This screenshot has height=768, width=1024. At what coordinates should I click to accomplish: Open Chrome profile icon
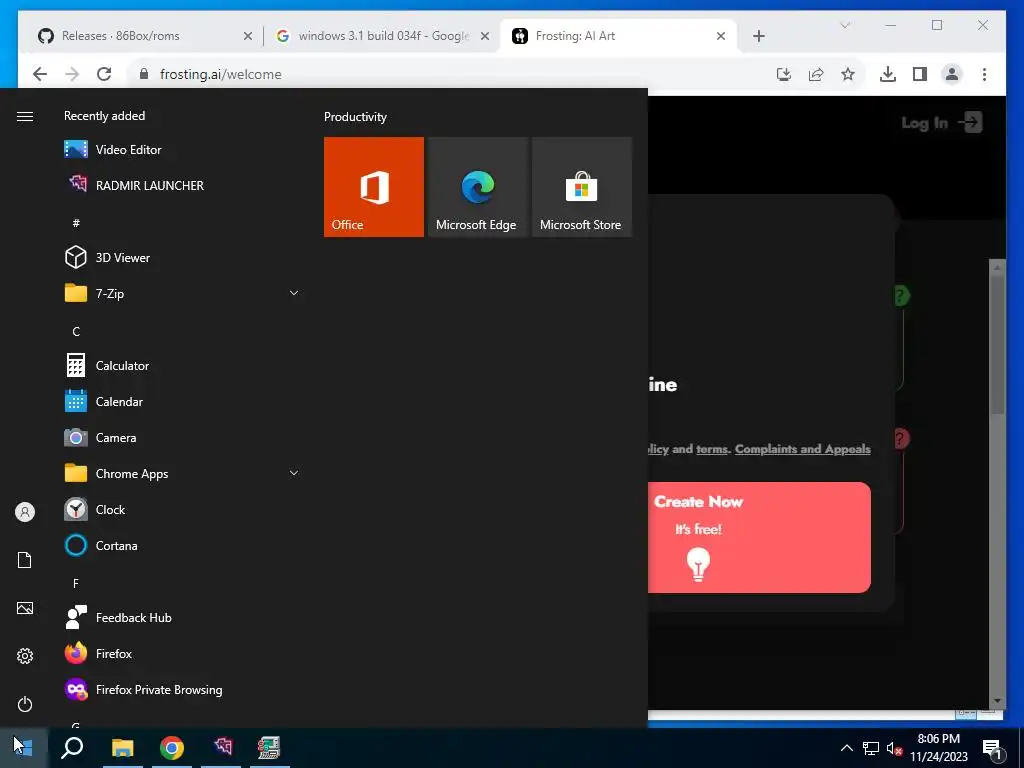[x=952, y=74]
